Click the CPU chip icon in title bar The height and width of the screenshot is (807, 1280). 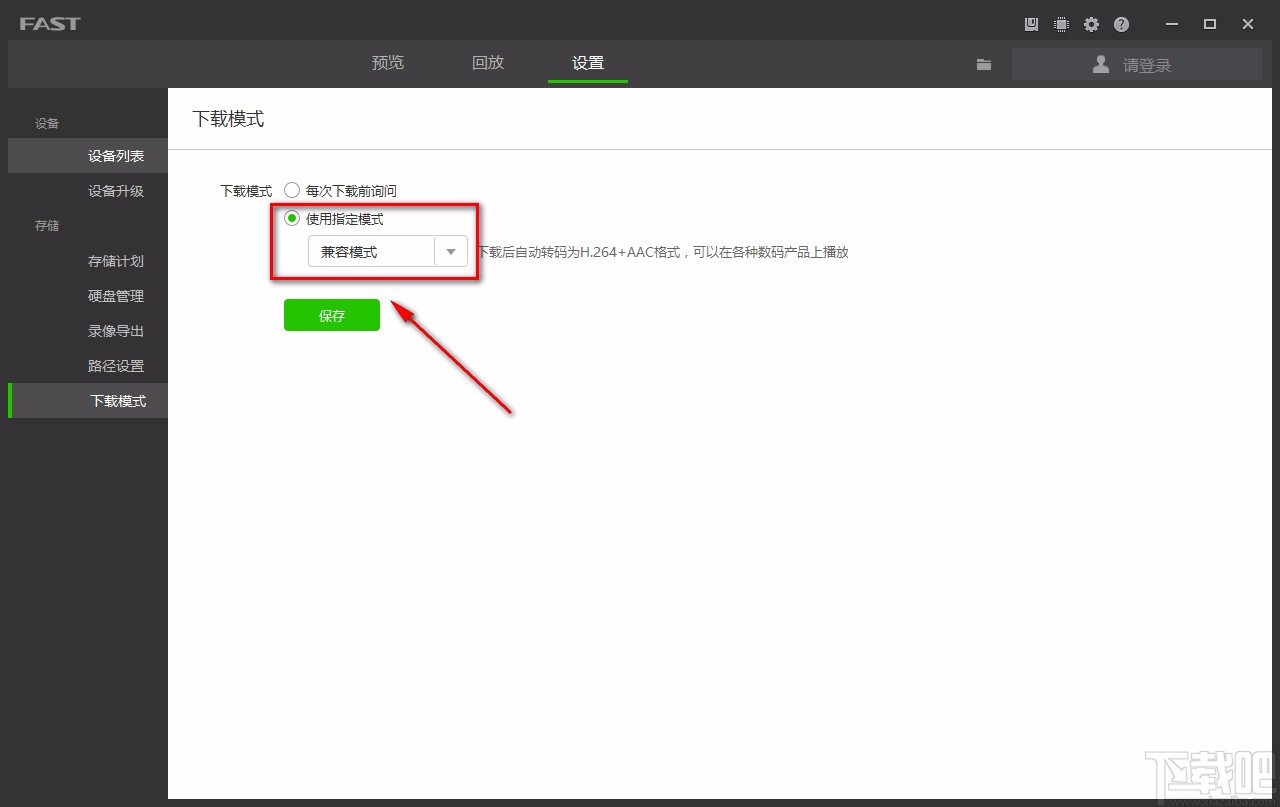pos(1061,24)
